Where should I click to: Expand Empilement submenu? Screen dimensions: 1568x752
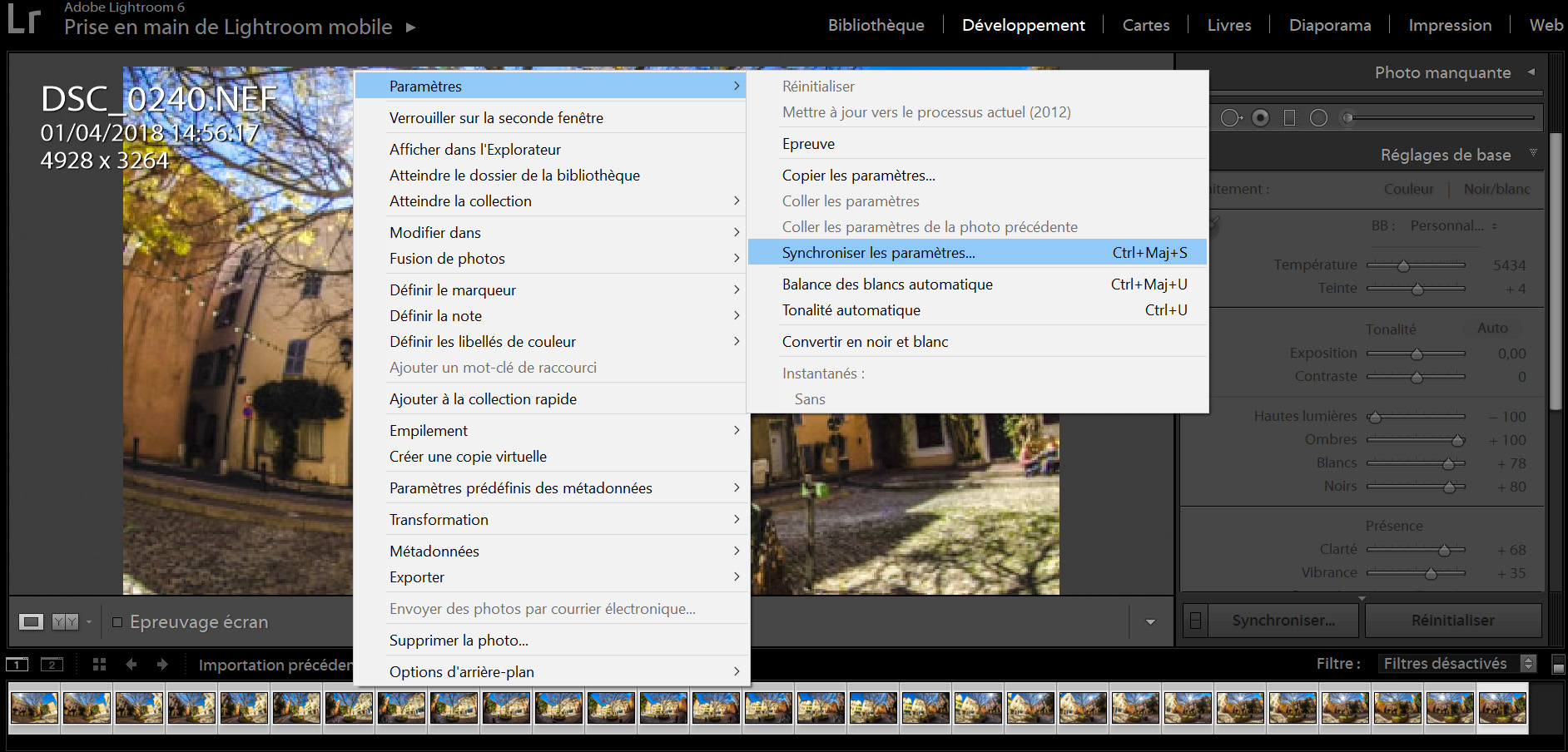(550, 431)
